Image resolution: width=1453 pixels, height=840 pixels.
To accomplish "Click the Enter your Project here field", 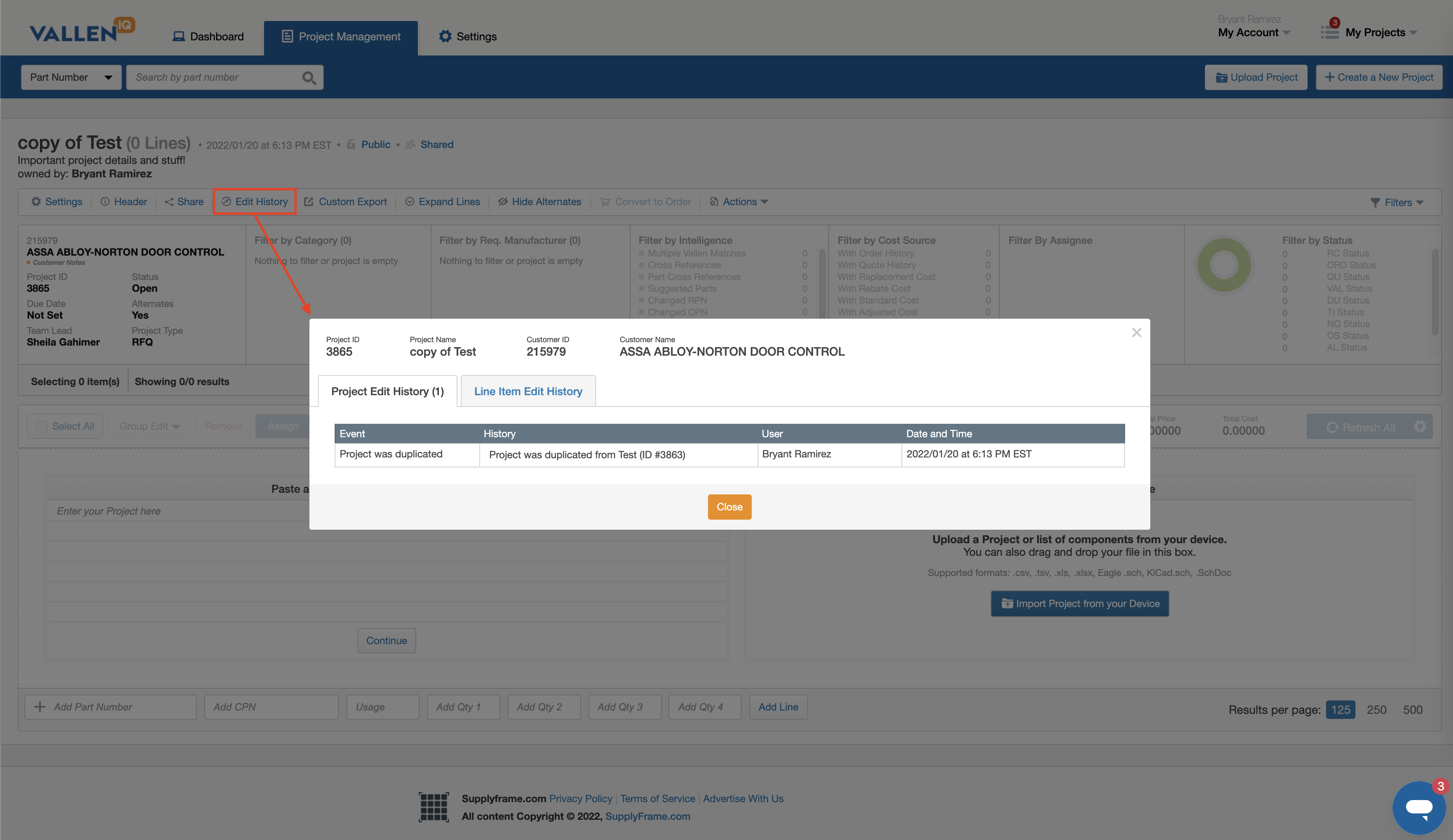I will point(173,511).
